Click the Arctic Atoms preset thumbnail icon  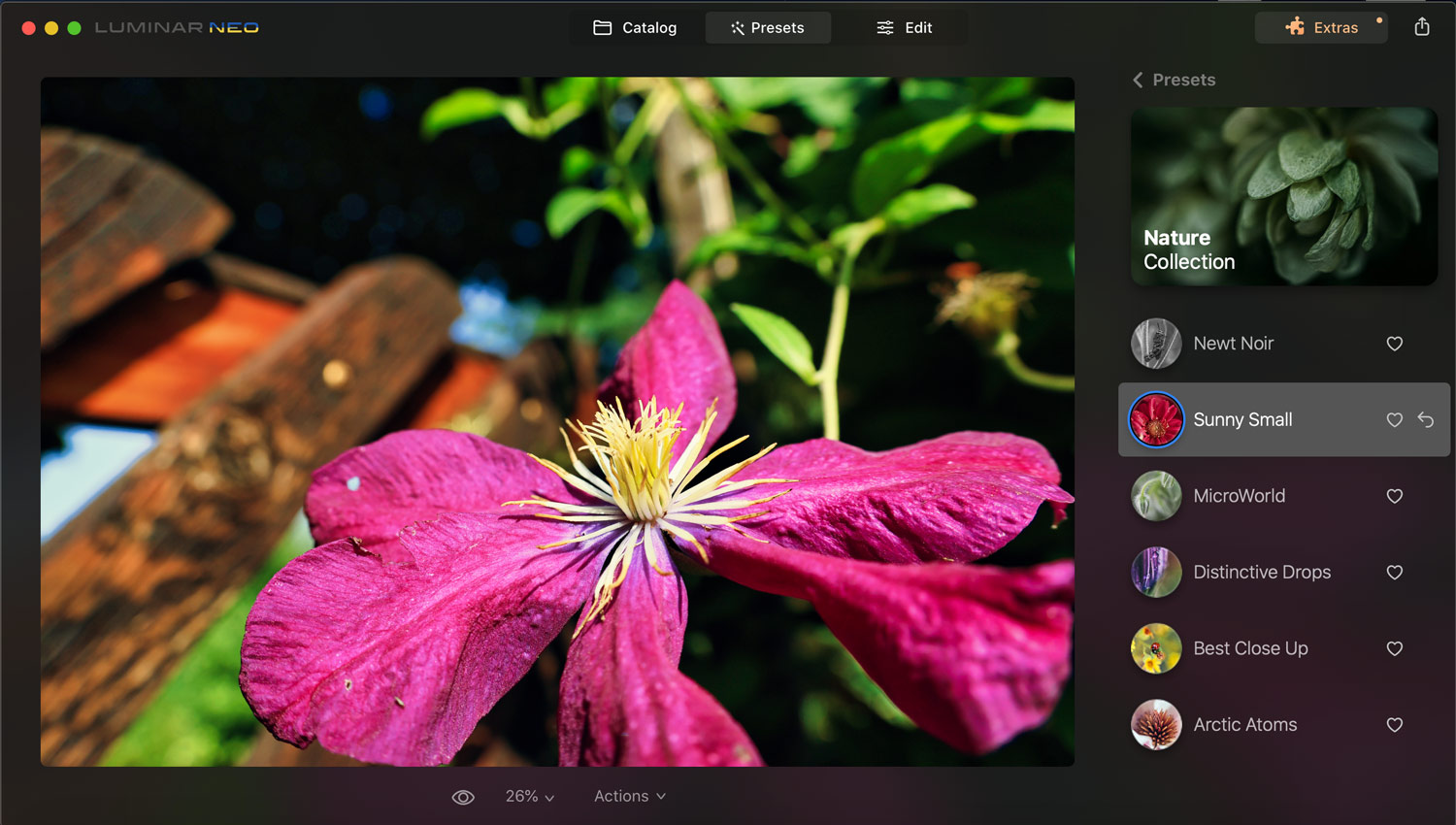pos(1155,725)
